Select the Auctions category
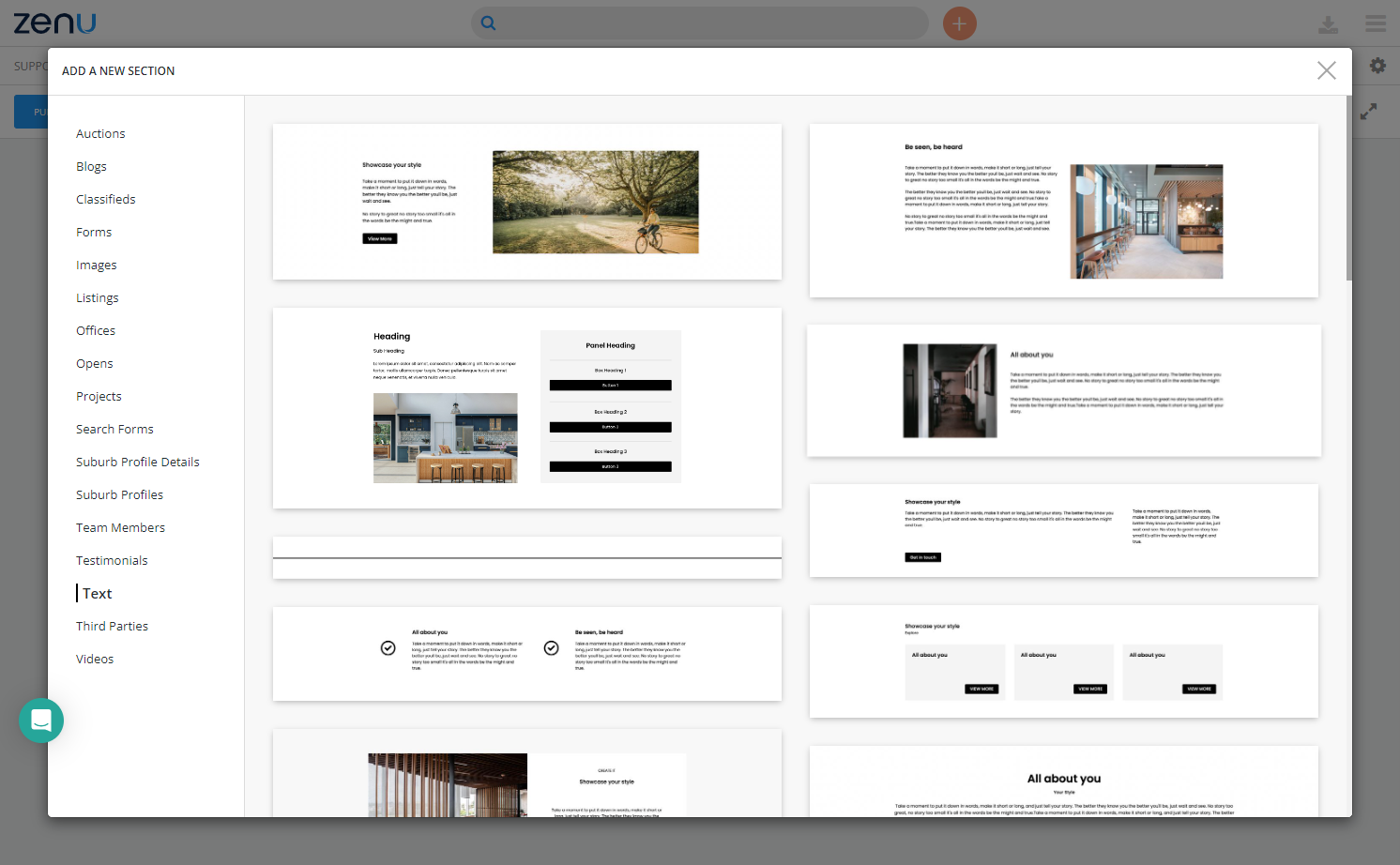Viewport: 1400px width, 865px height. pos(100,134)
